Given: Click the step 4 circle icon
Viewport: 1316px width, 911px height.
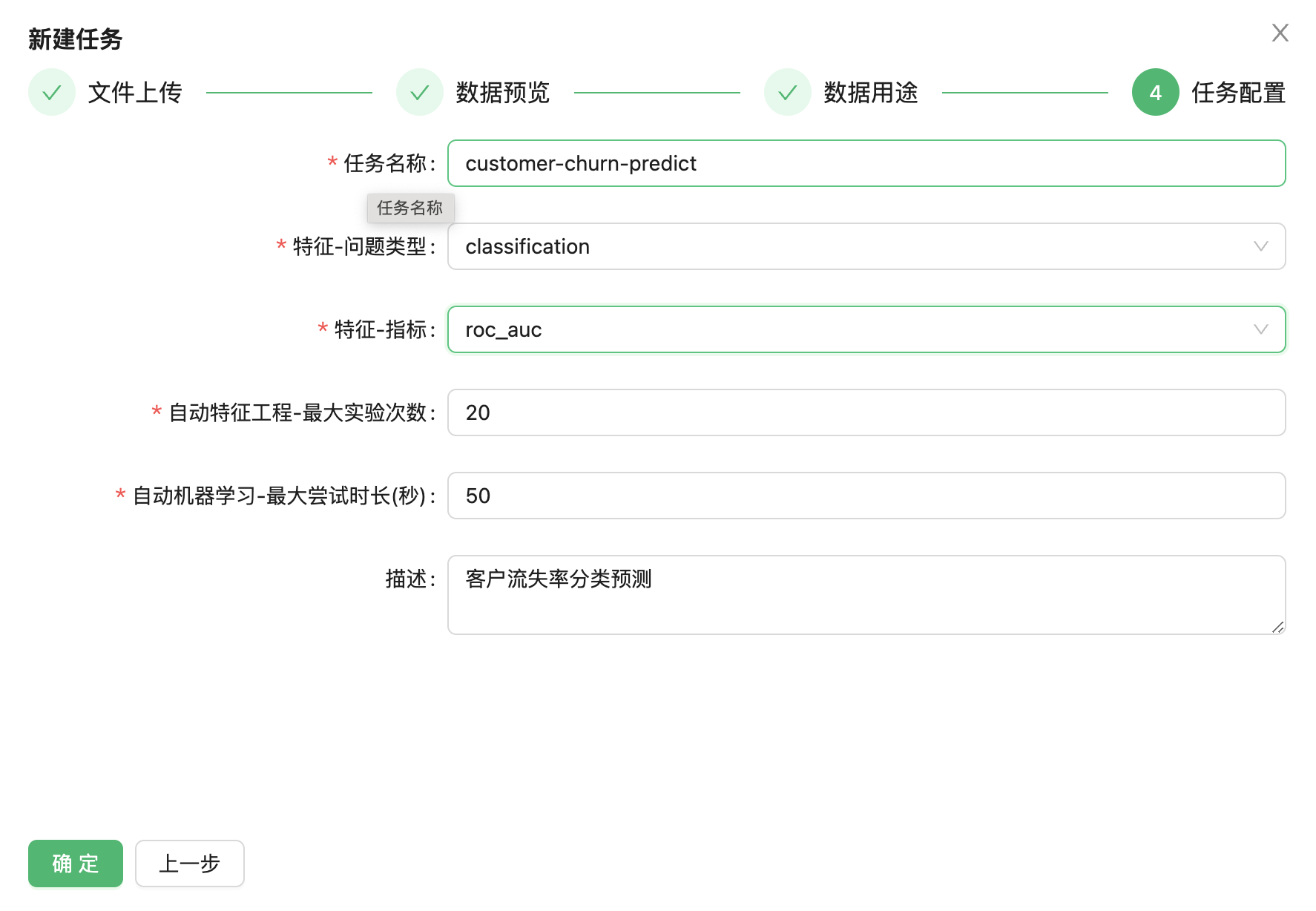Looking at the screenshot, I should [x=1155, y=93].
